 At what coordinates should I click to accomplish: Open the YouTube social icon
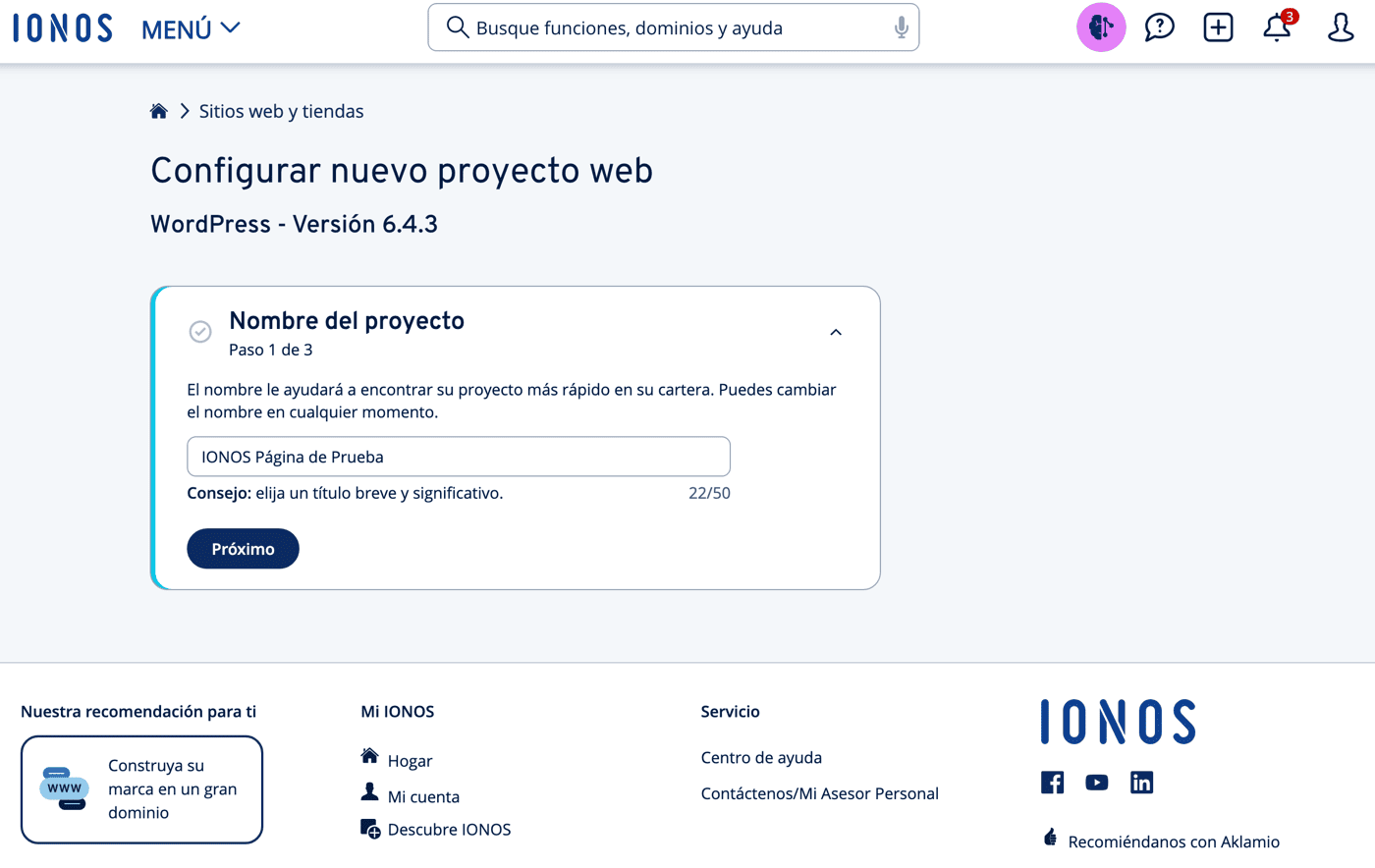click(x=1097, y=783)
